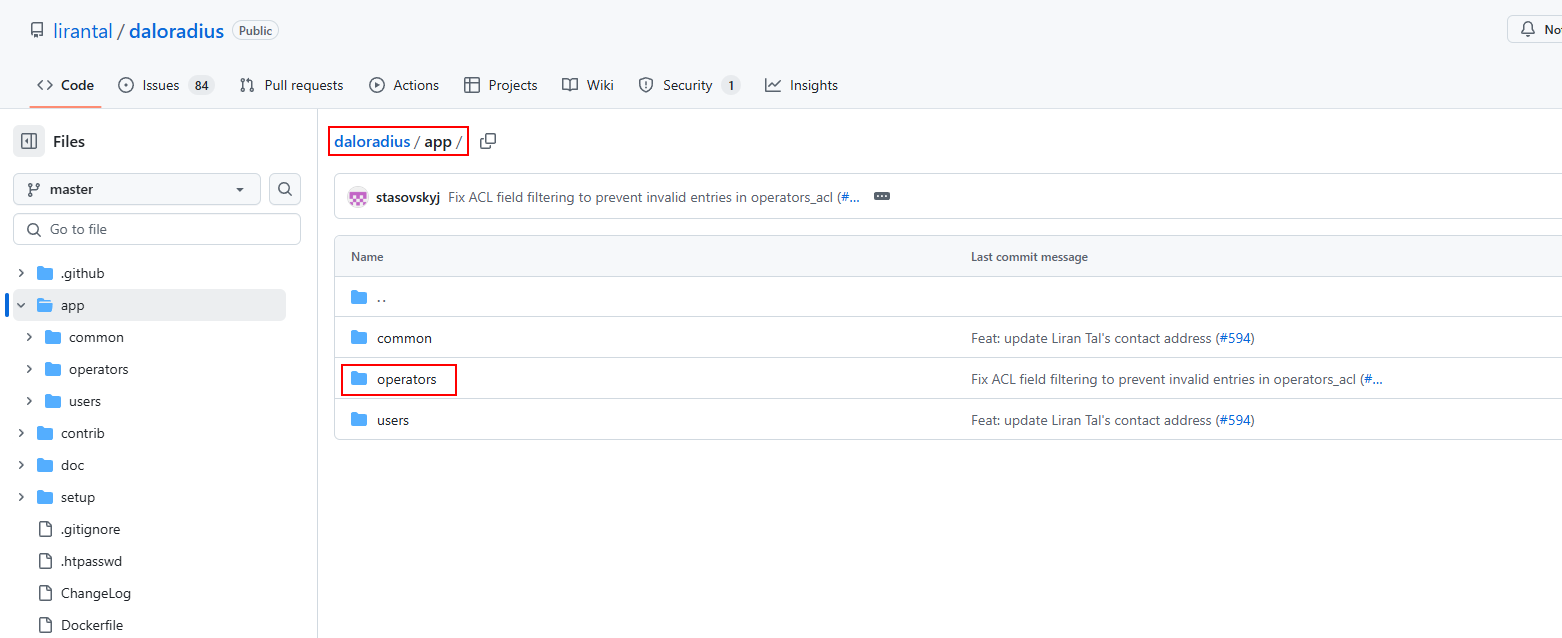Click the Notifications bell button
1562x638 pixels.
click(x=1535, y=29)
